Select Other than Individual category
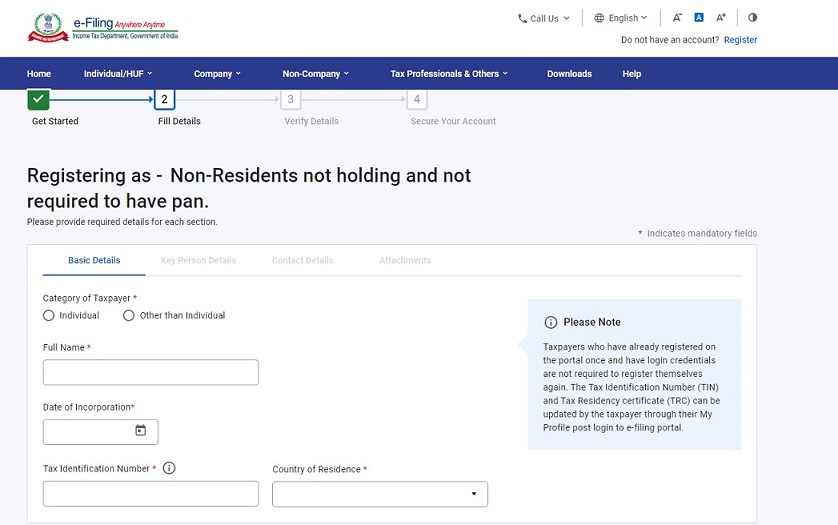 click(129, 316)
